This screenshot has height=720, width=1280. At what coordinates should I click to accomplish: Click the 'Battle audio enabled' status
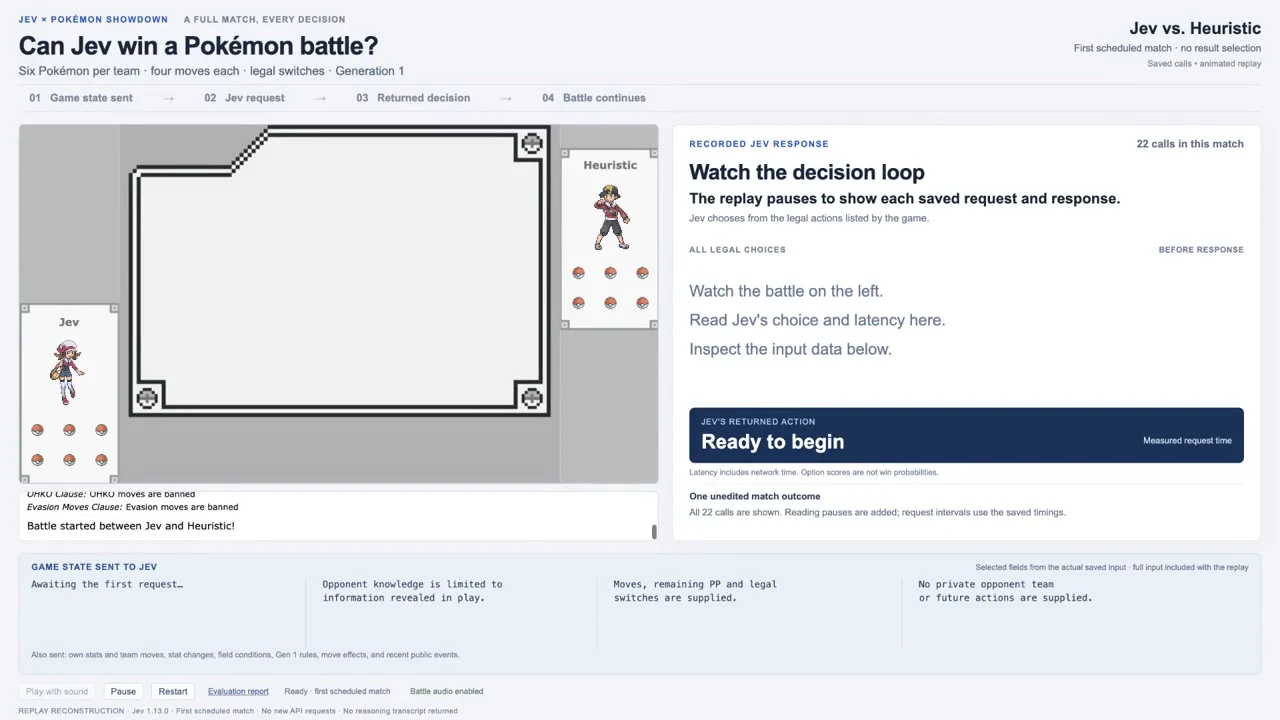coord(446,691)
